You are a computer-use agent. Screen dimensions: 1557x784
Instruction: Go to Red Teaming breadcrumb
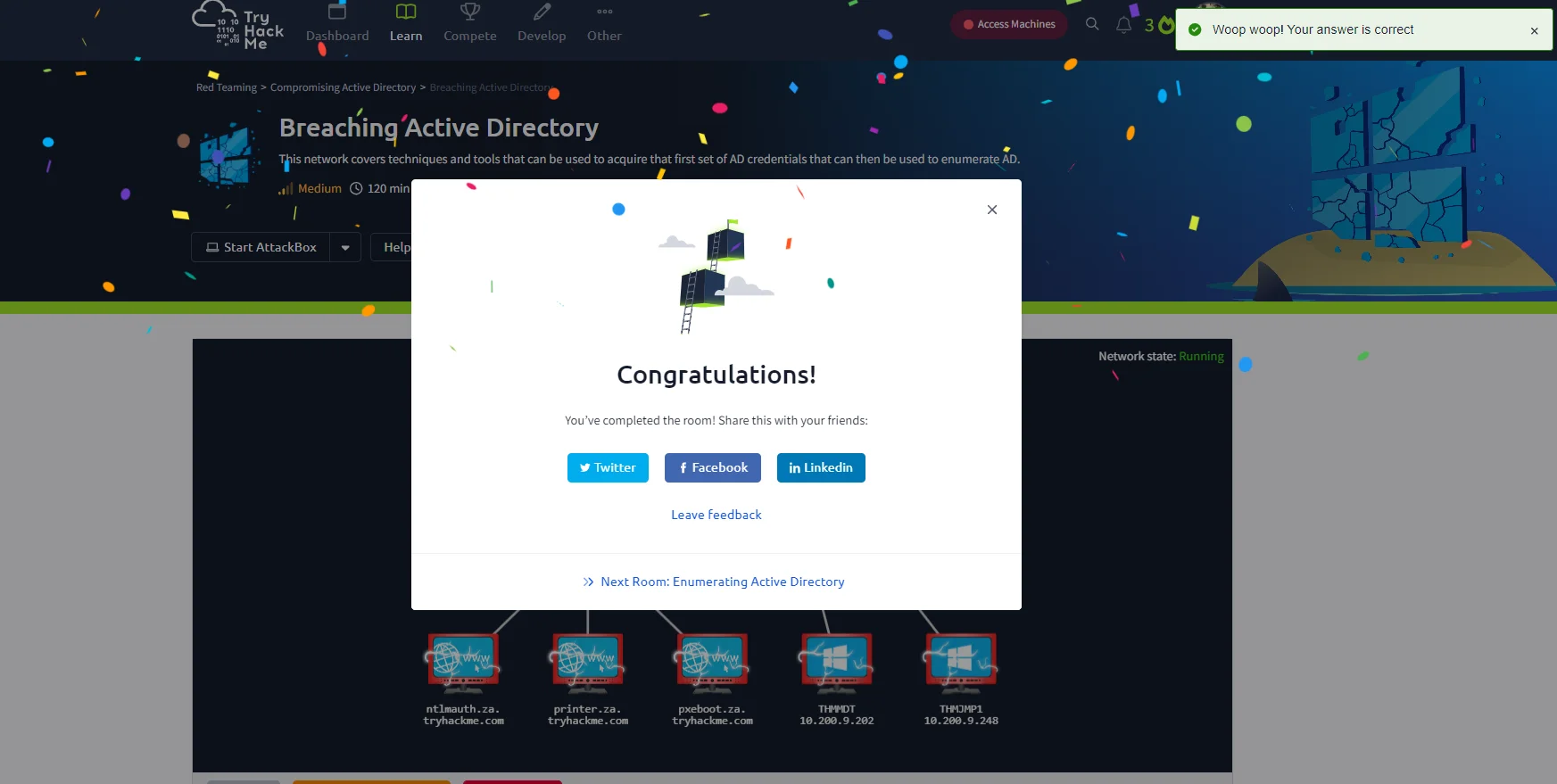click(227, 87)
